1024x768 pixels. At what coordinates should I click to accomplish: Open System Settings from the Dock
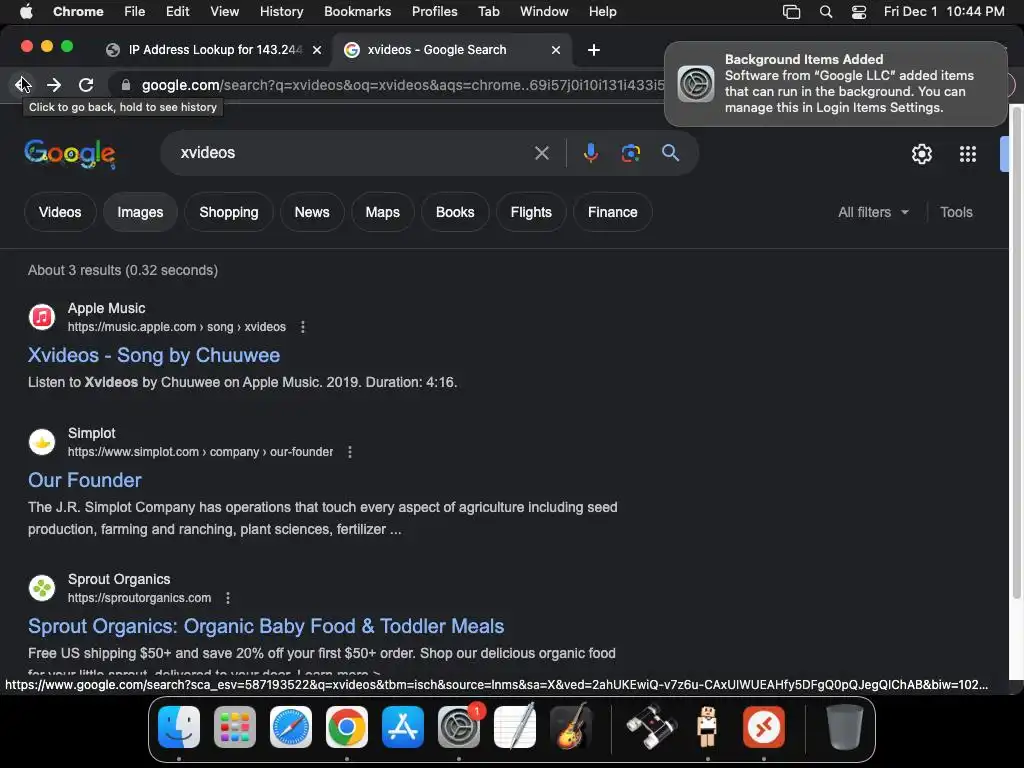tap(459, 727)
